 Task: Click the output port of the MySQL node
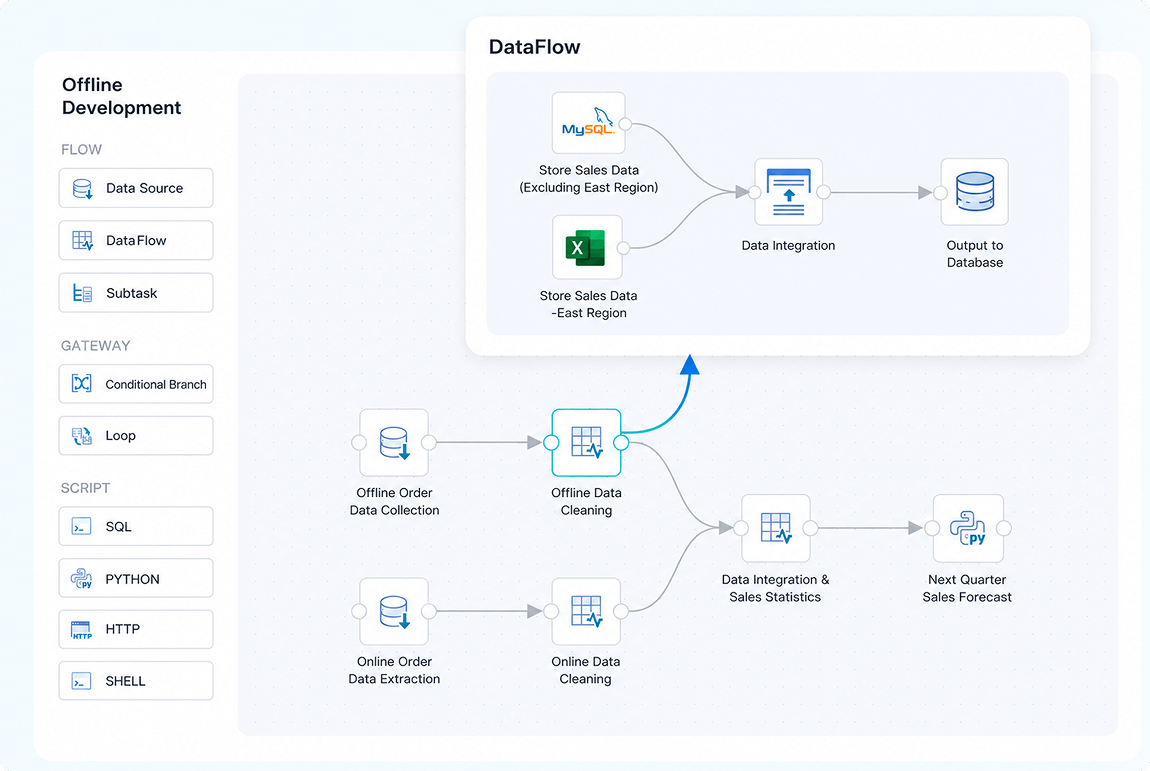(x=626, y=124)
